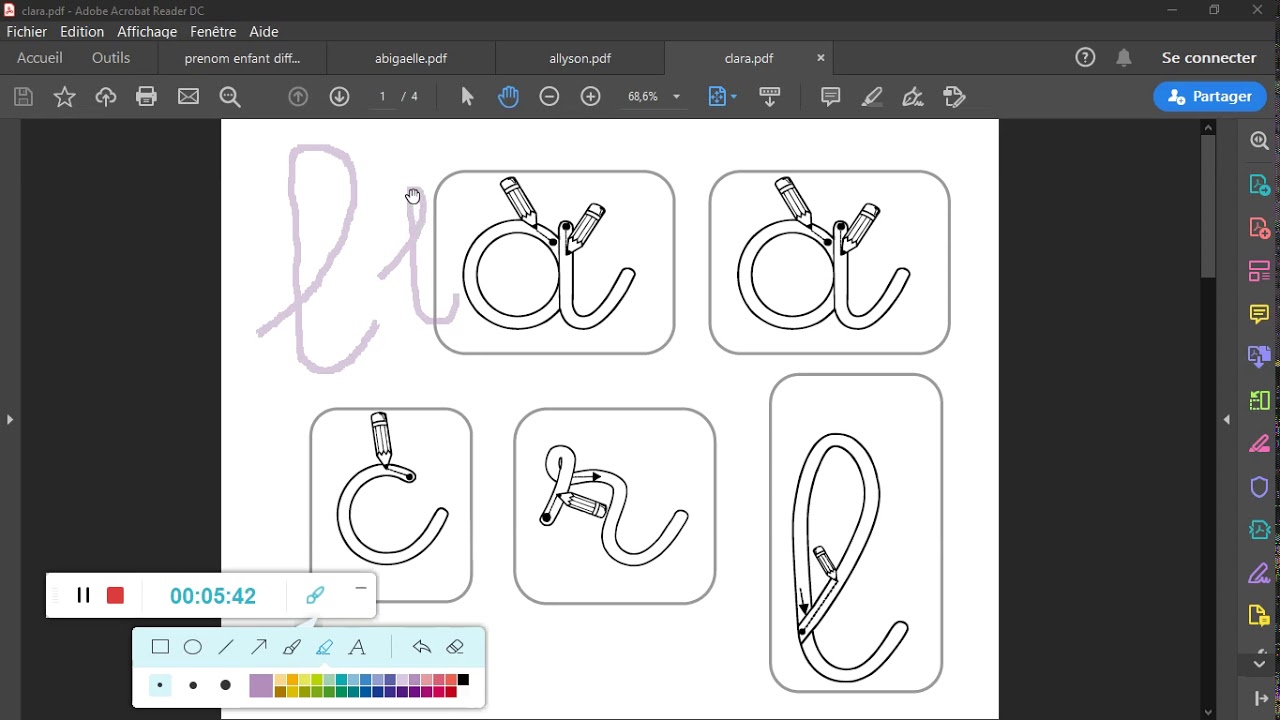Click Se connecter to sign in
The width and height of the screenshot is (1280, 720).
(1209, 58)
